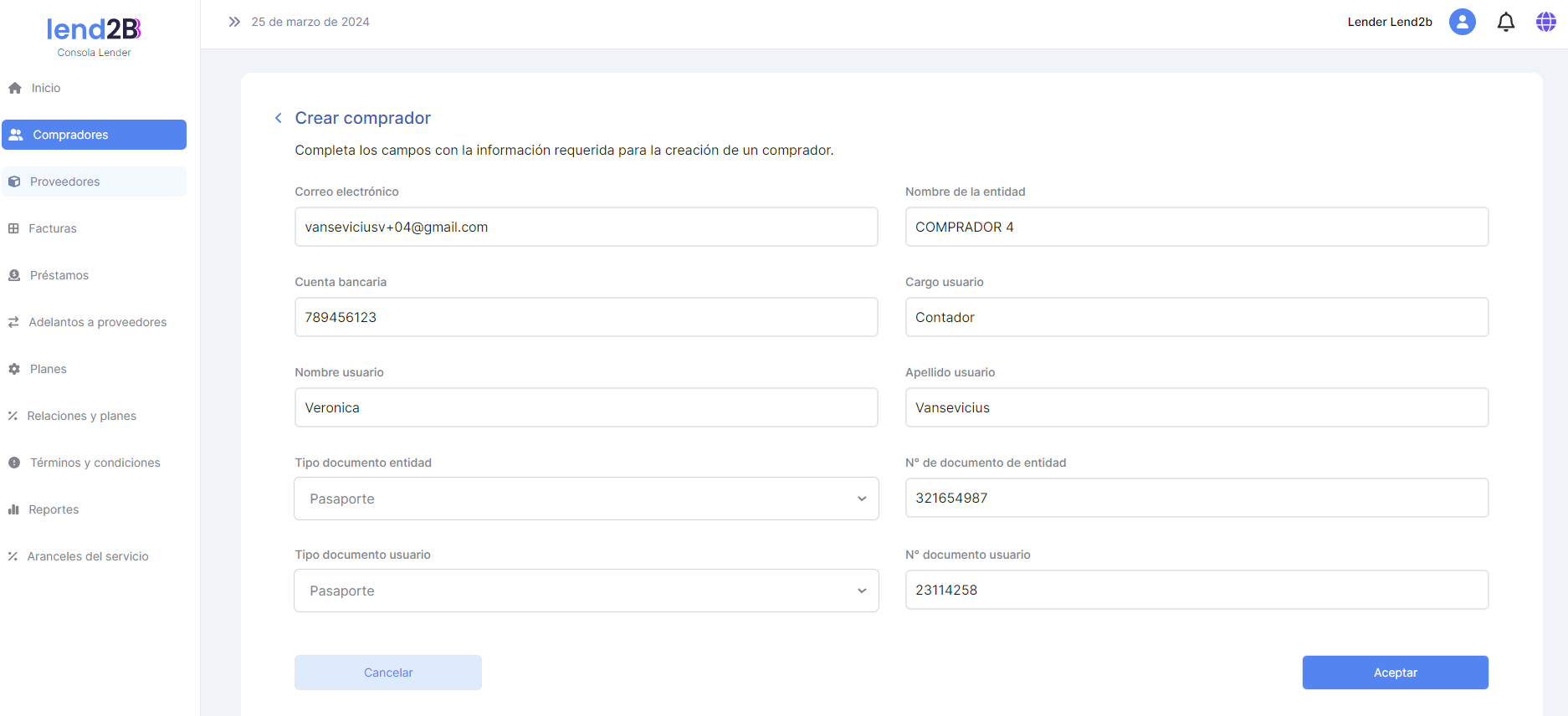Select Términos y condiciones in sidebar
This screenshot has width=1568, height=716.
[95, 463]
